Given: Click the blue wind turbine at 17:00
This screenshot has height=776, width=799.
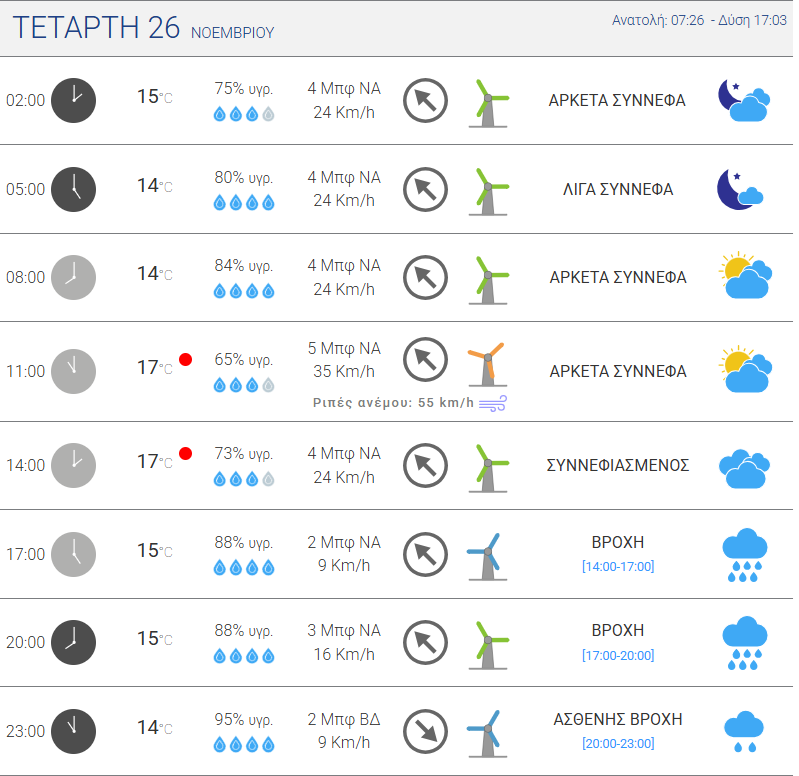Looking at the screenshot, I should click(x=488, y=556).
